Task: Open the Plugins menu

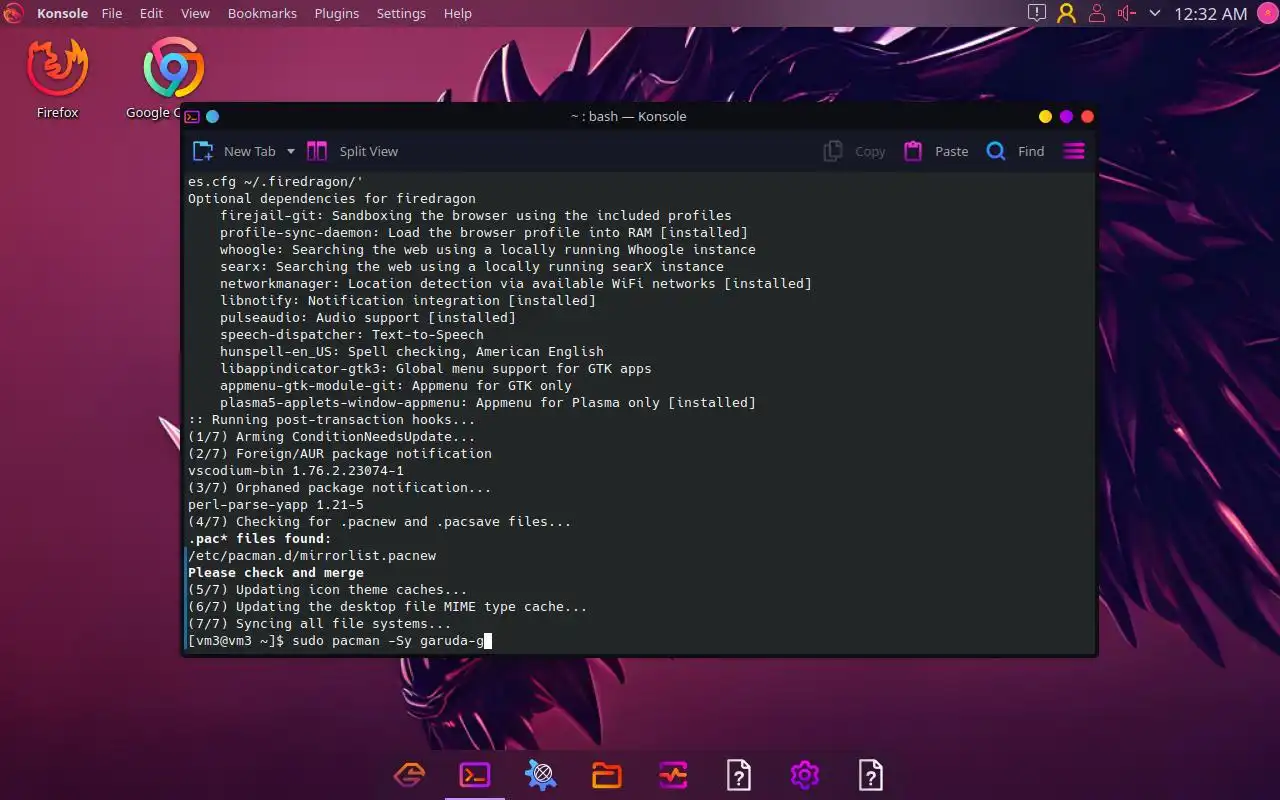Action: tap(336, 13)
